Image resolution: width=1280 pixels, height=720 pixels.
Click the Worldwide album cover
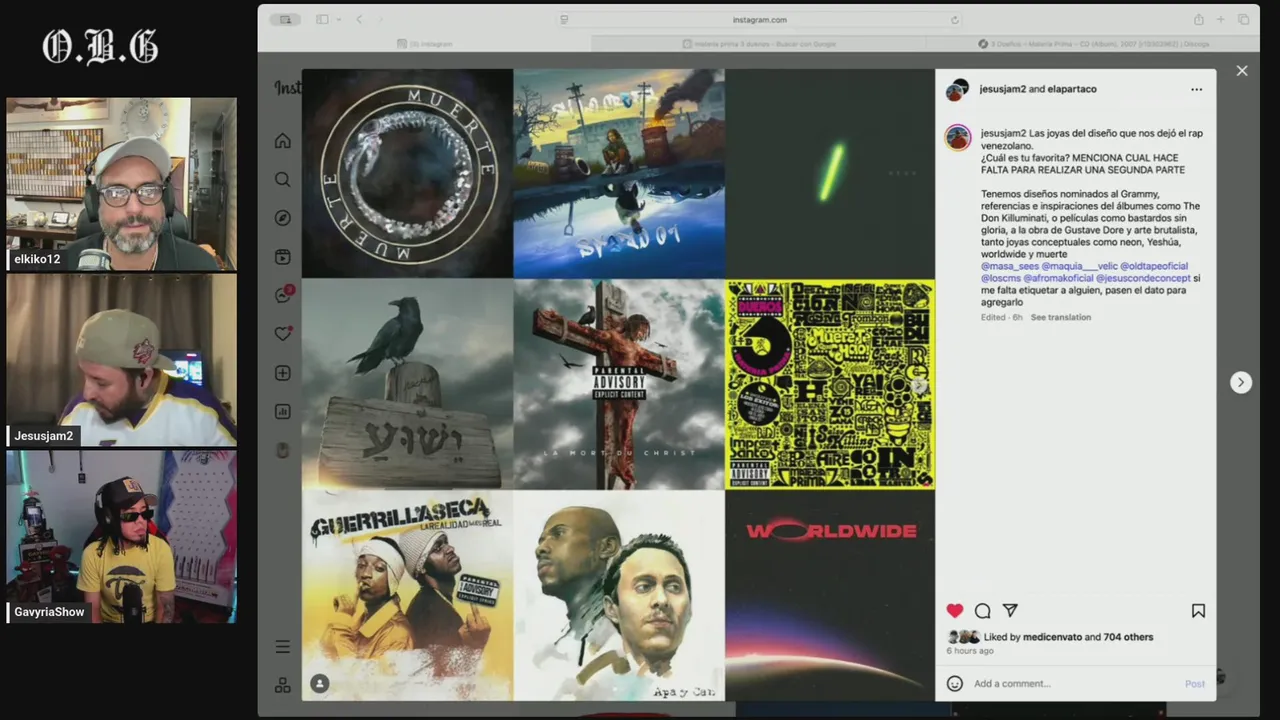[x=830, y=595]
